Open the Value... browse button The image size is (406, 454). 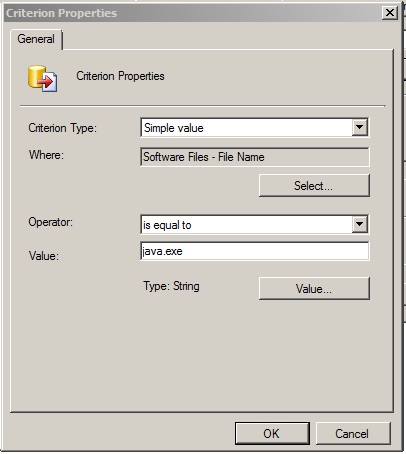click(x=314, y=288)
